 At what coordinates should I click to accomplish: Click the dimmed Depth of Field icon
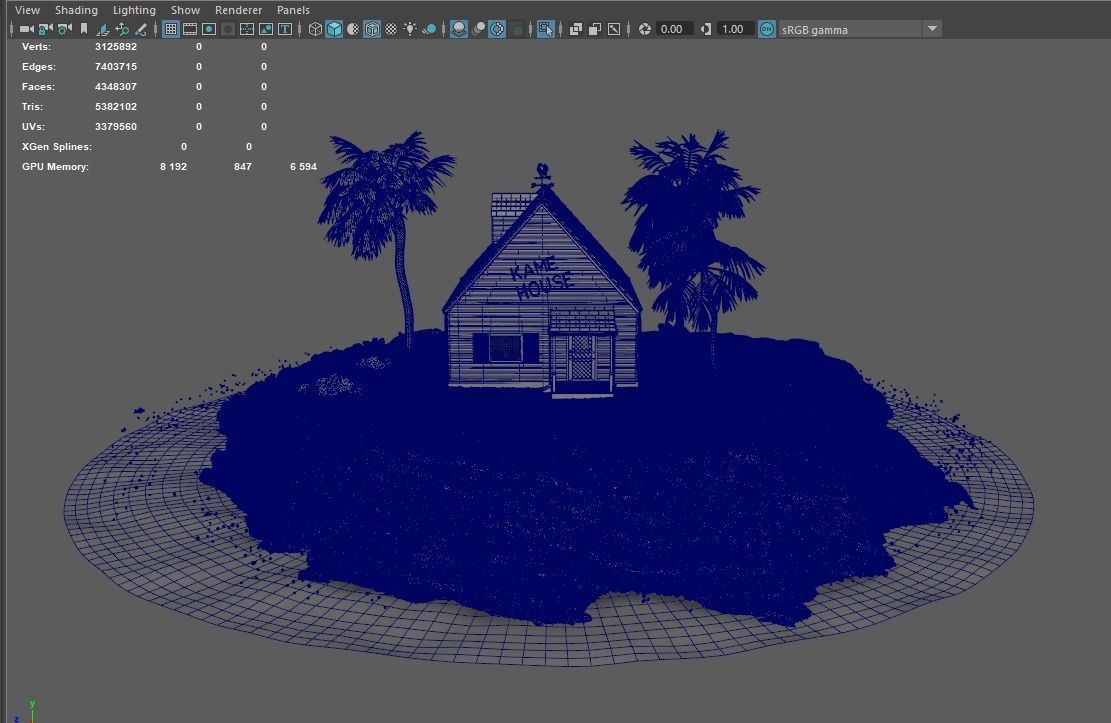coord(518,29)
